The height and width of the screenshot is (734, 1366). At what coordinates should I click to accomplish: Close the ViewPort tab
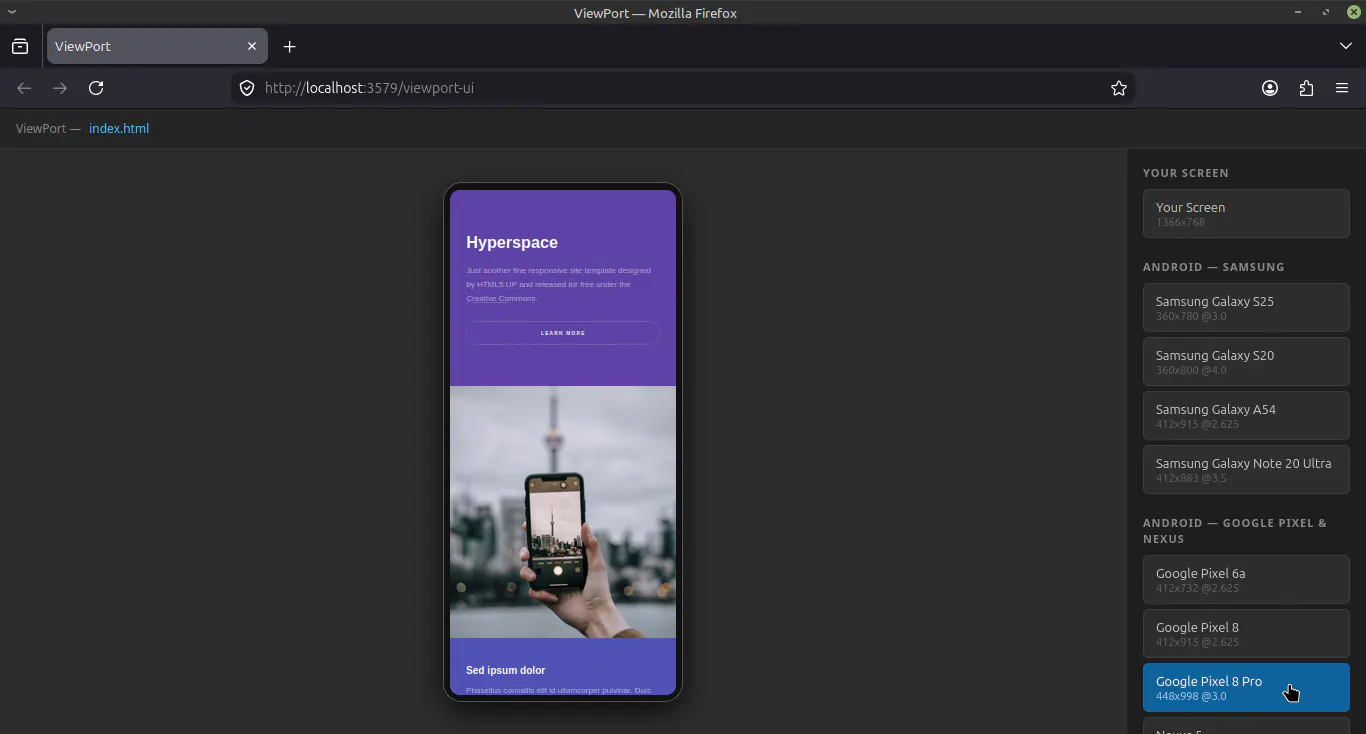tap(252, 46)
